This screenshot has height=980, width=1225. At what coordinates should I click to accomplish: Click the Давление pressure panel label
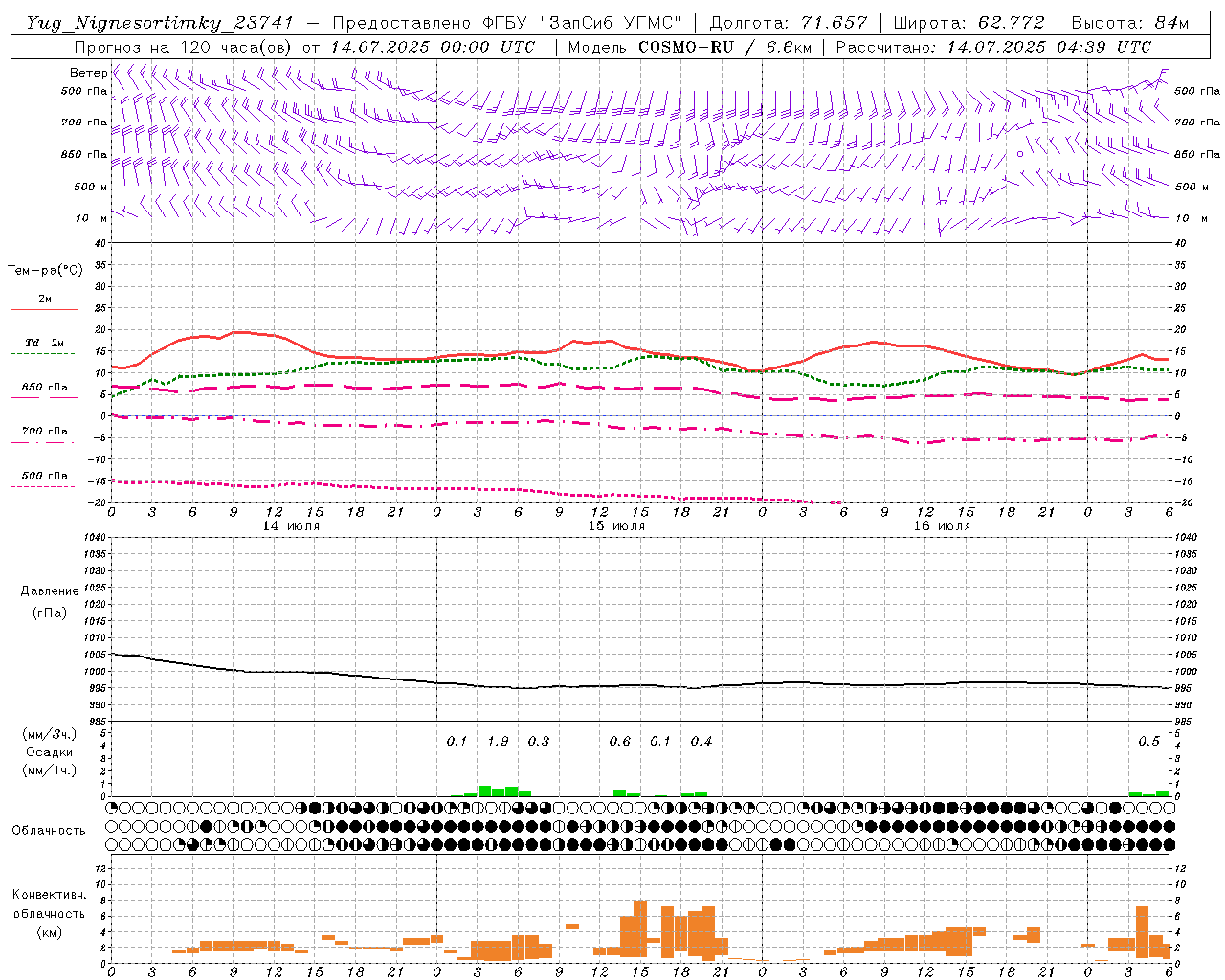(x=50, y=591)
